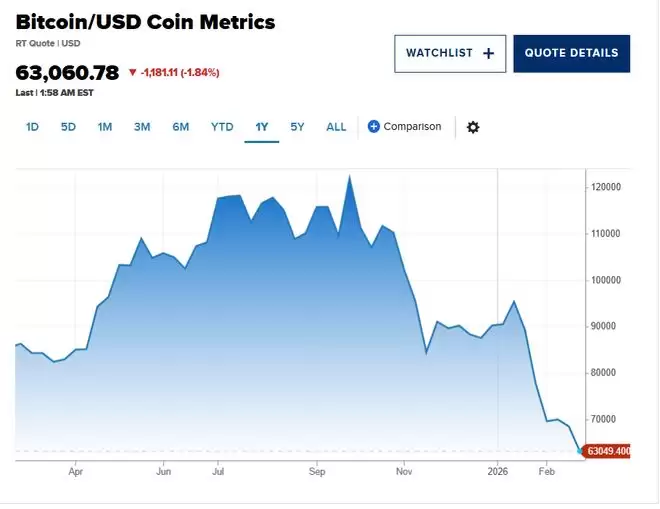Show the 6M time range
The height and width of the screenshot is (509, 660).
(180, 127)
